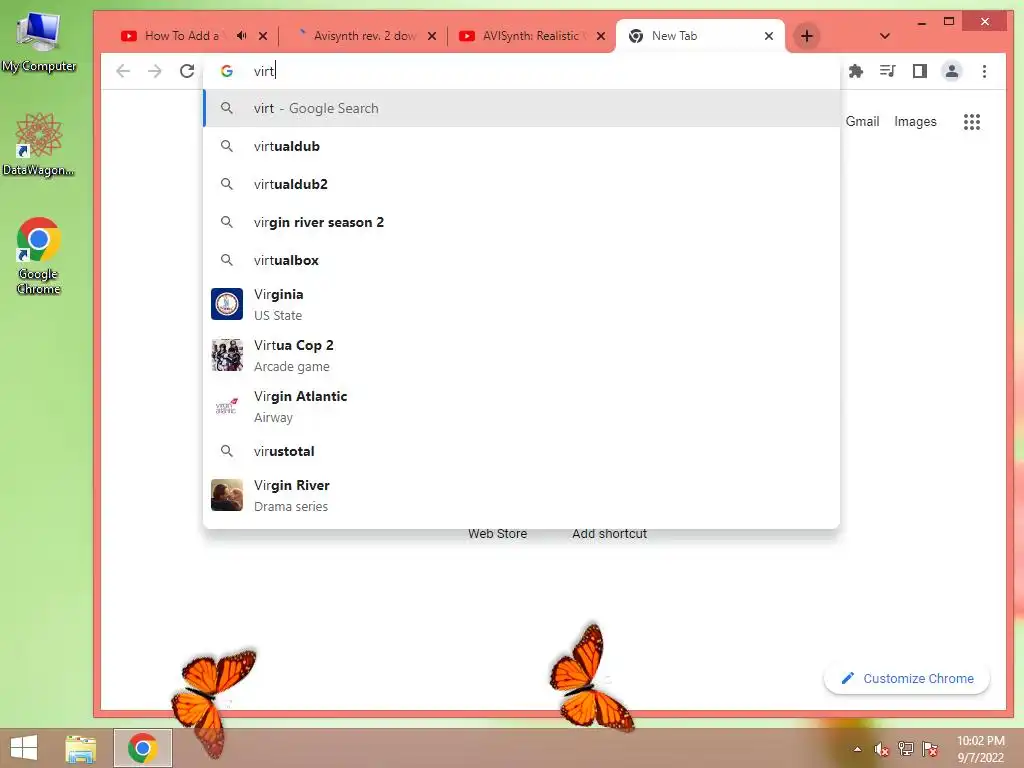Open File Explorer from the taskbar
Screen dimensions: 1024x768
(81, 748)
